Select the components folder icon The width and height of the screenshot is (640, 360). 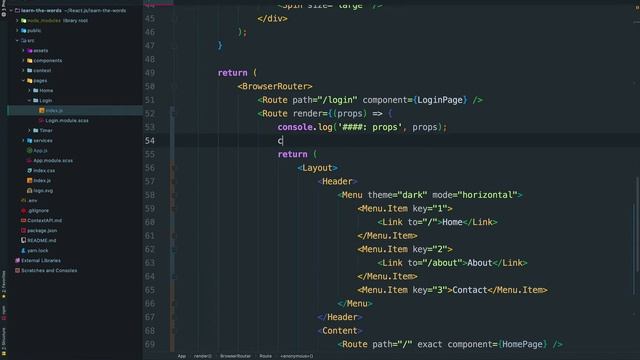pyautogui.click(x=29, y=60)
